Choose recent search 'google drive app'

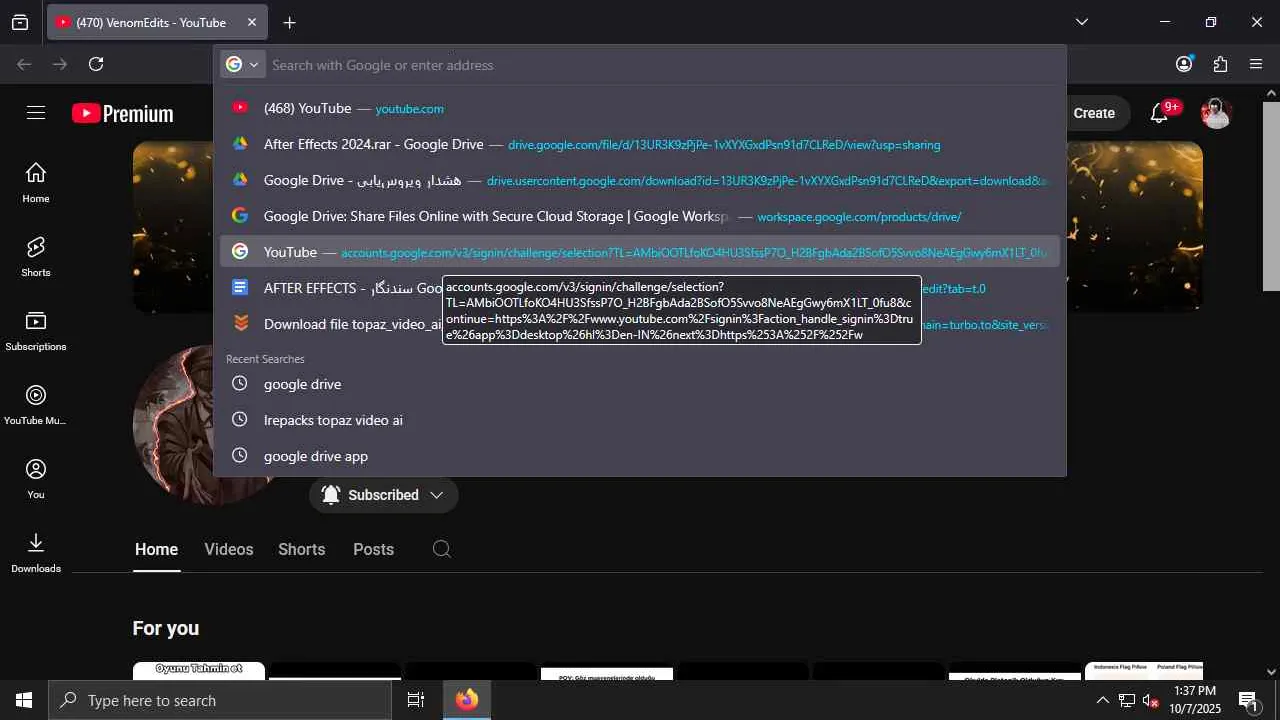click(x=640, y=456)
